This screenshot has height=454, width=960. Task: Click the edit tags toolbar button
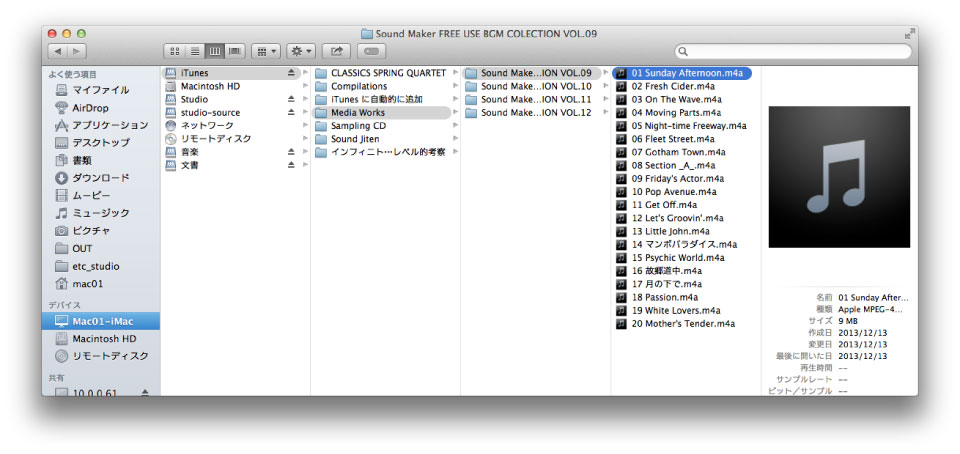[372, 51]
